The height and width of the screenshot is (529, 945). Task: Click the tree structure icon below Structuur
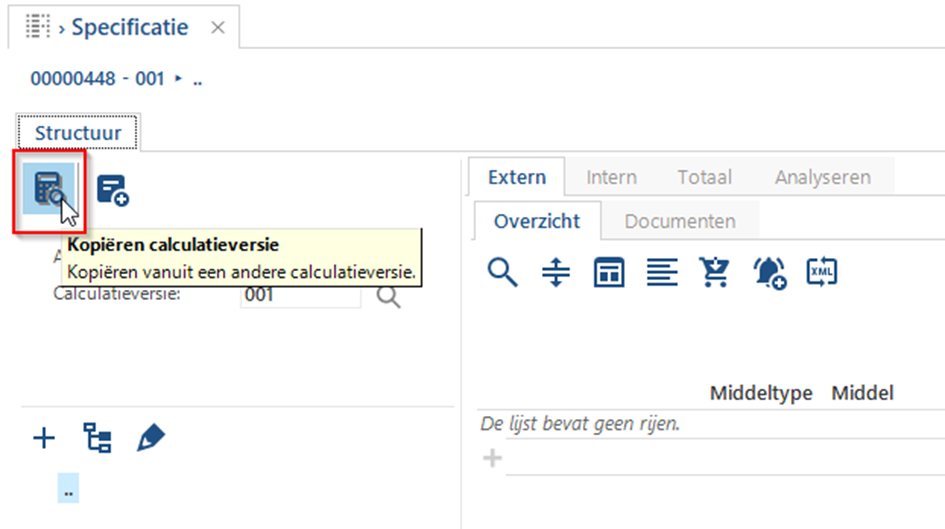(x=97, y=437)
